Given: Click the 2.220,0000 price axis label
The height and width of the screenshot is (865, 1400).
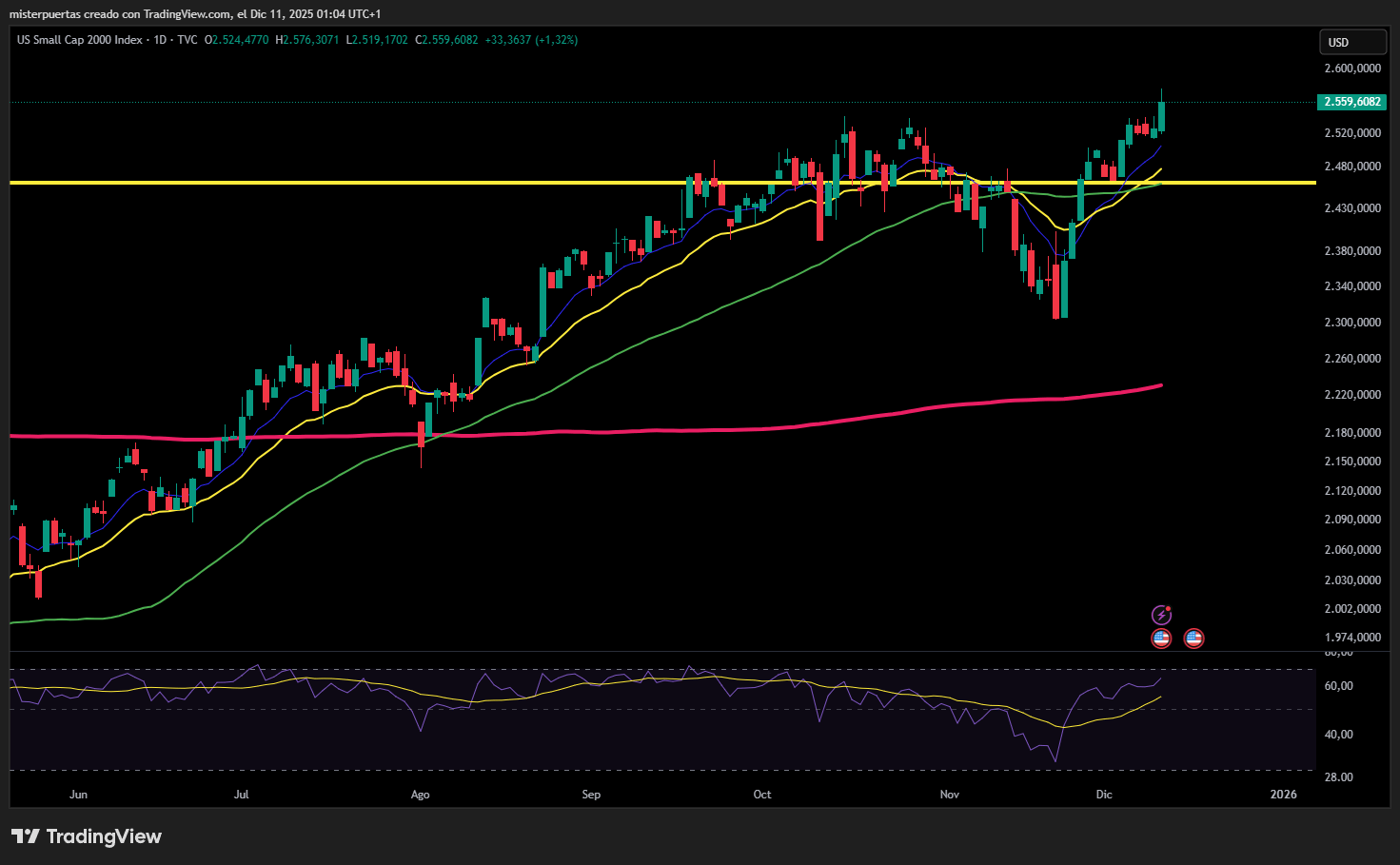Looking at the screenshot, I should (1352, 395).
